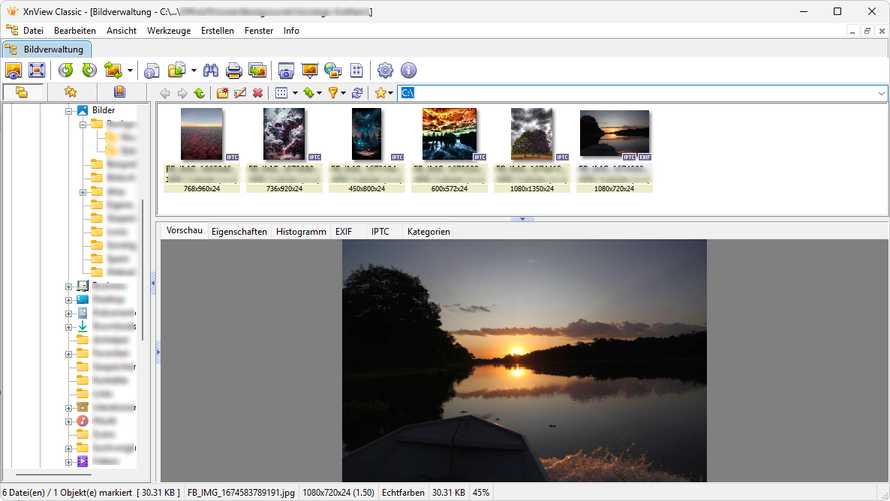Click the screen capture camera icon
Viewport: 890px width, 501px height.
click(x=286, y=70)
